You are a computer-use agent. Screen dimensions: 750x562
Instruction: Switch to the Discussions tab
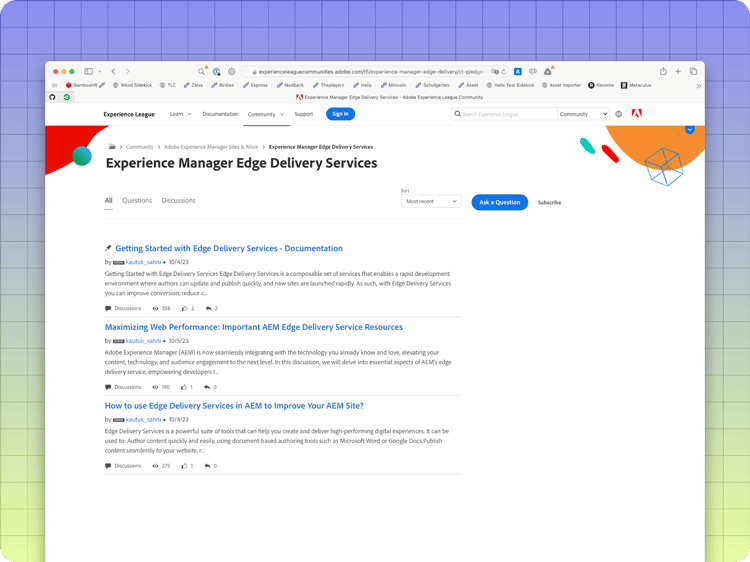pyautogui.click(x=178, y=200)
